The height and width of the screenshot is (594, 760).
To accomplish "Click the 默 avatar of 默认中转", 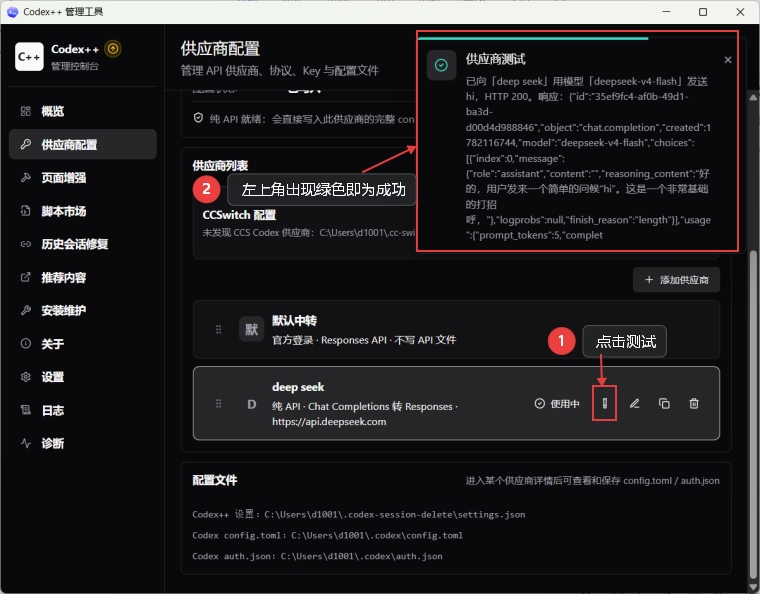I will point(252,329).
